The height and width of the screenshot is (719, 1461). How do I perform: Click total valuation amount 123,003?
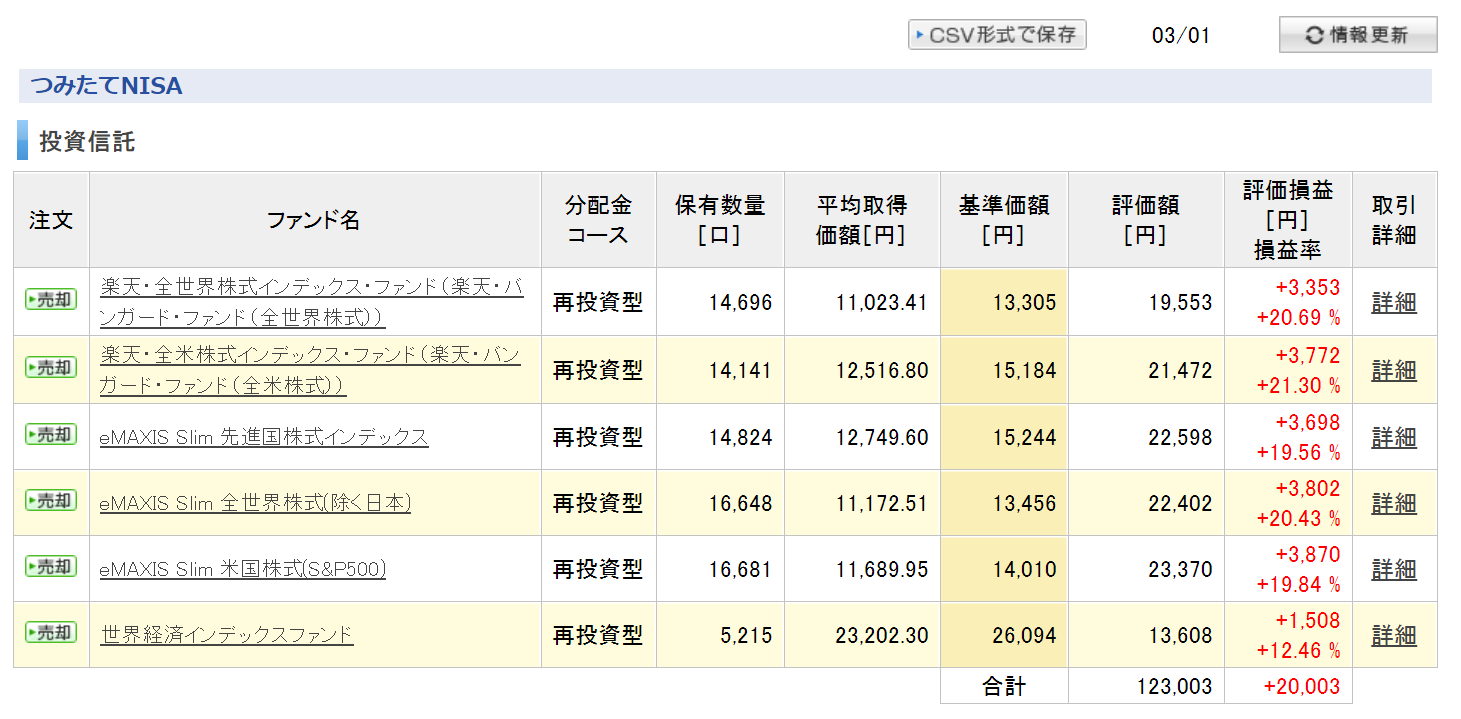point(1175,687)
